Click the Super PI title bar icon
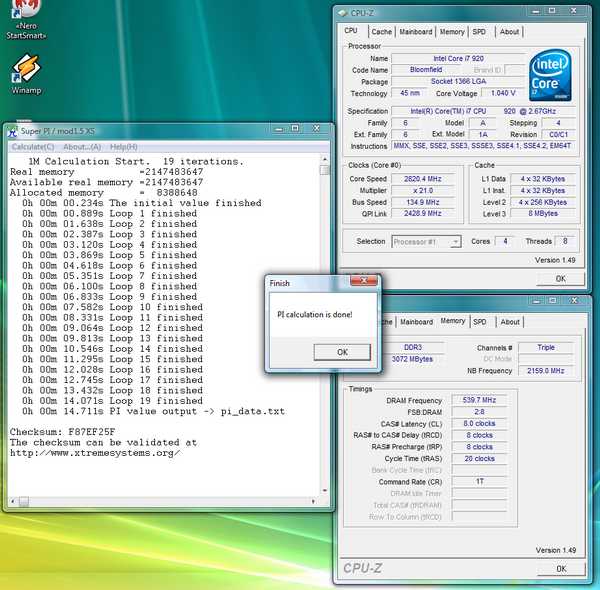 click(x=13, y=131)
